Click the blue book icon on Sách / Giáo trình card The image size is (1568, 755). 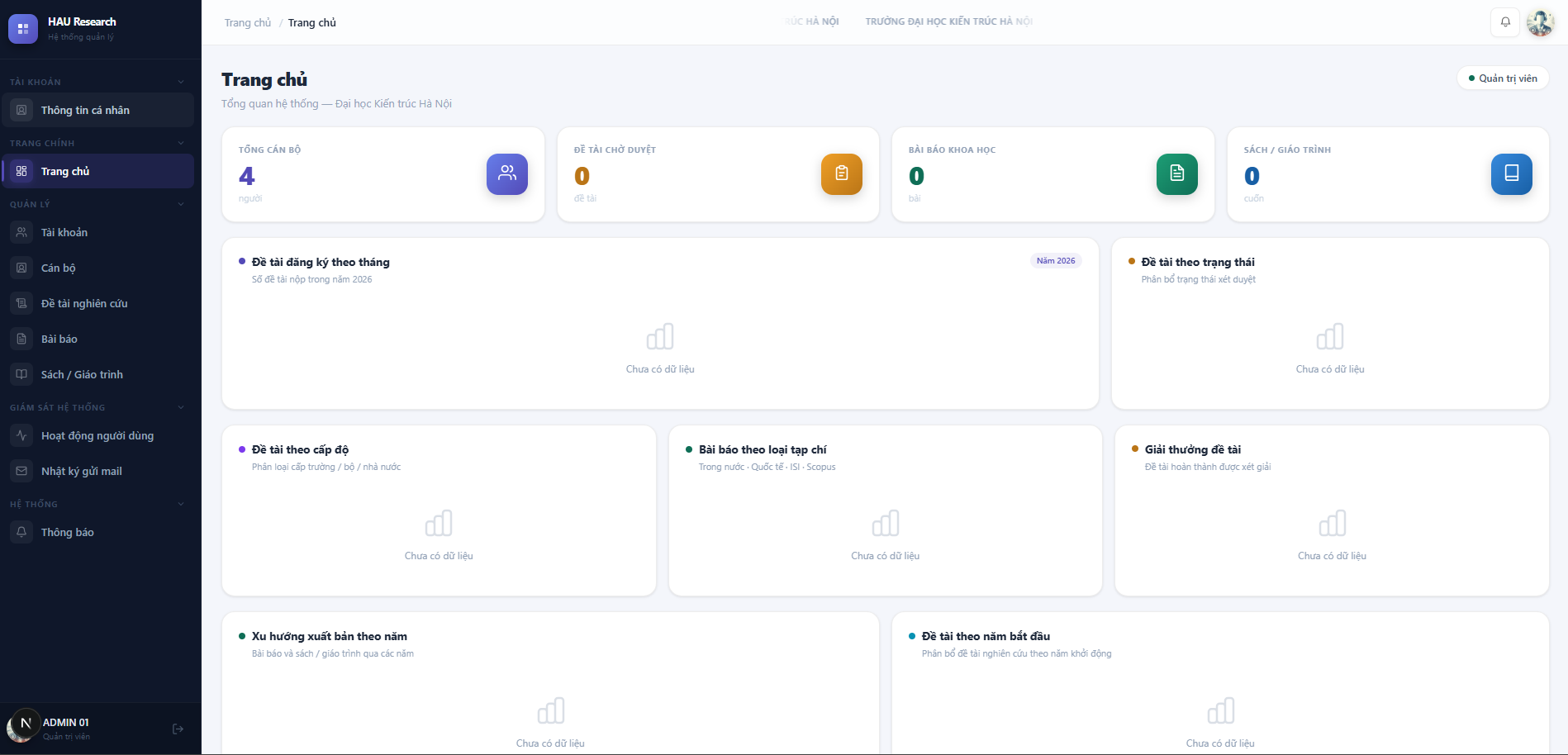[1512, 174]
